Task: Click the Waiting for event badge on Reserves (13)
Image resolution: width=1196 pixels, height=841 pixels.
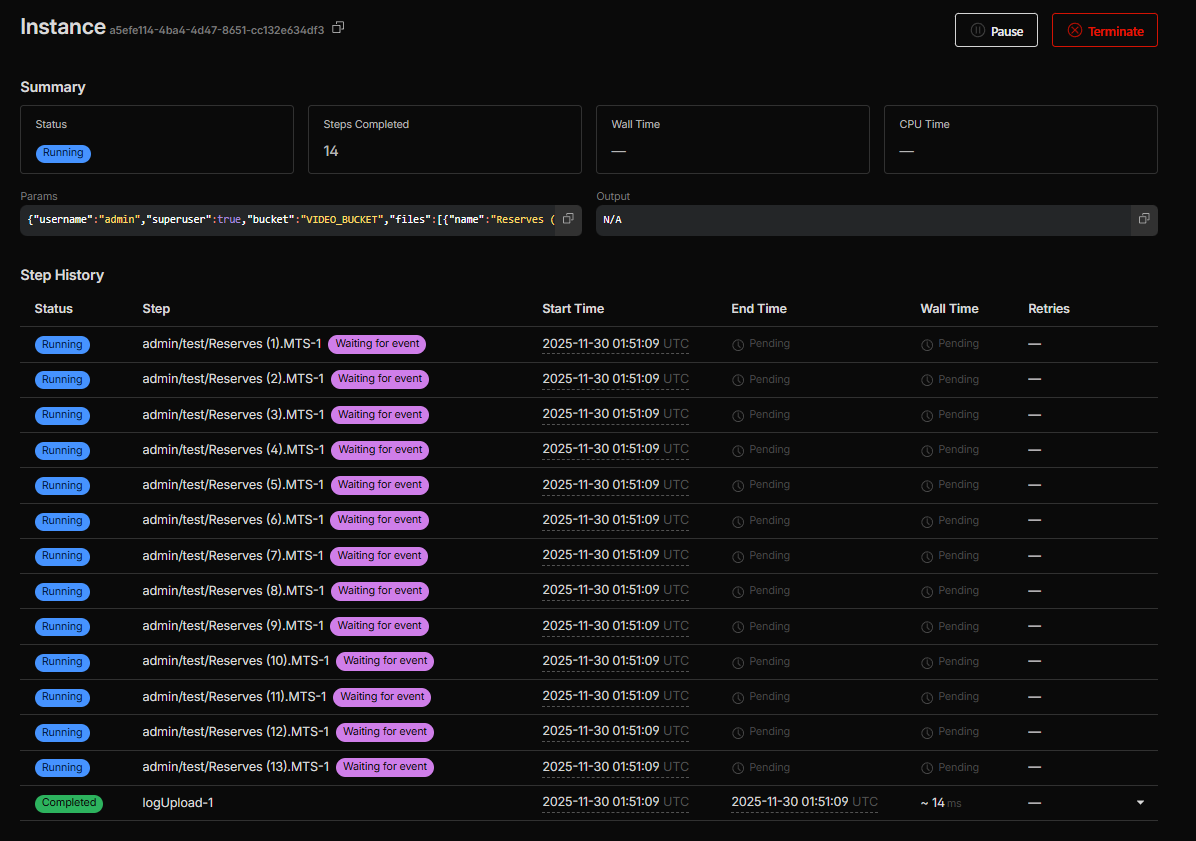Action: point(385,767)
